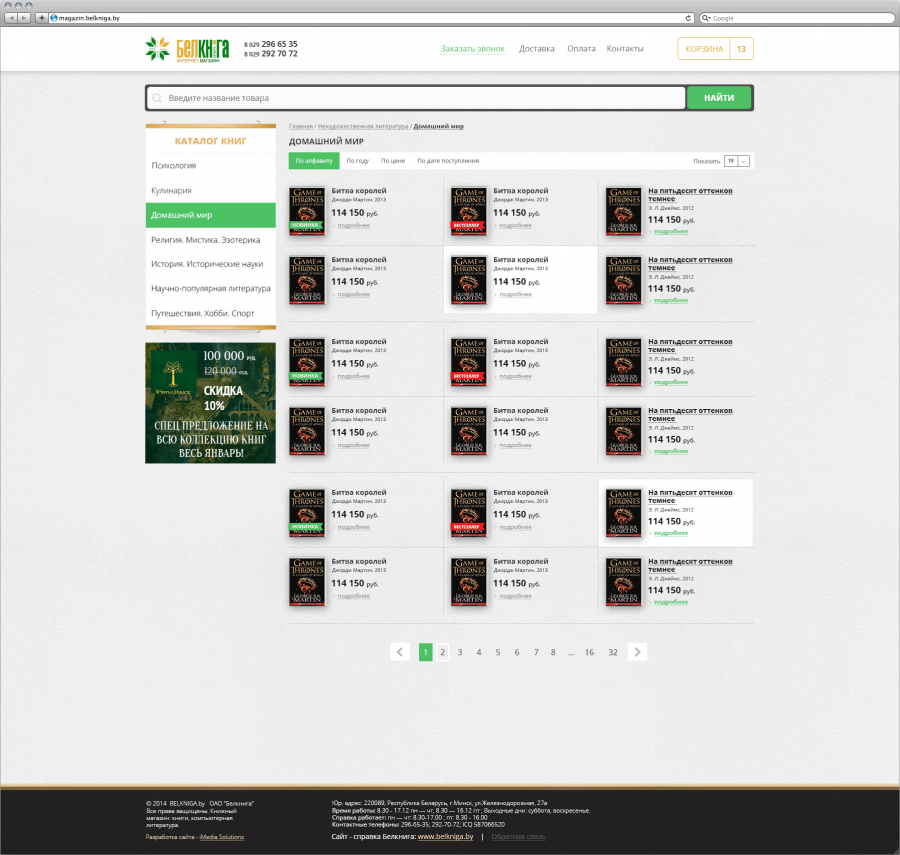Click the magnifier icon in the search box
The width and height of the screenshot is (900, 855).
157,98
